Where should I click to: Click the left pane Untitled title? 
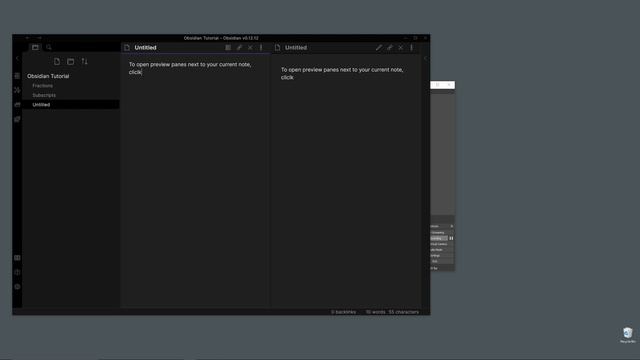point(145,47)
